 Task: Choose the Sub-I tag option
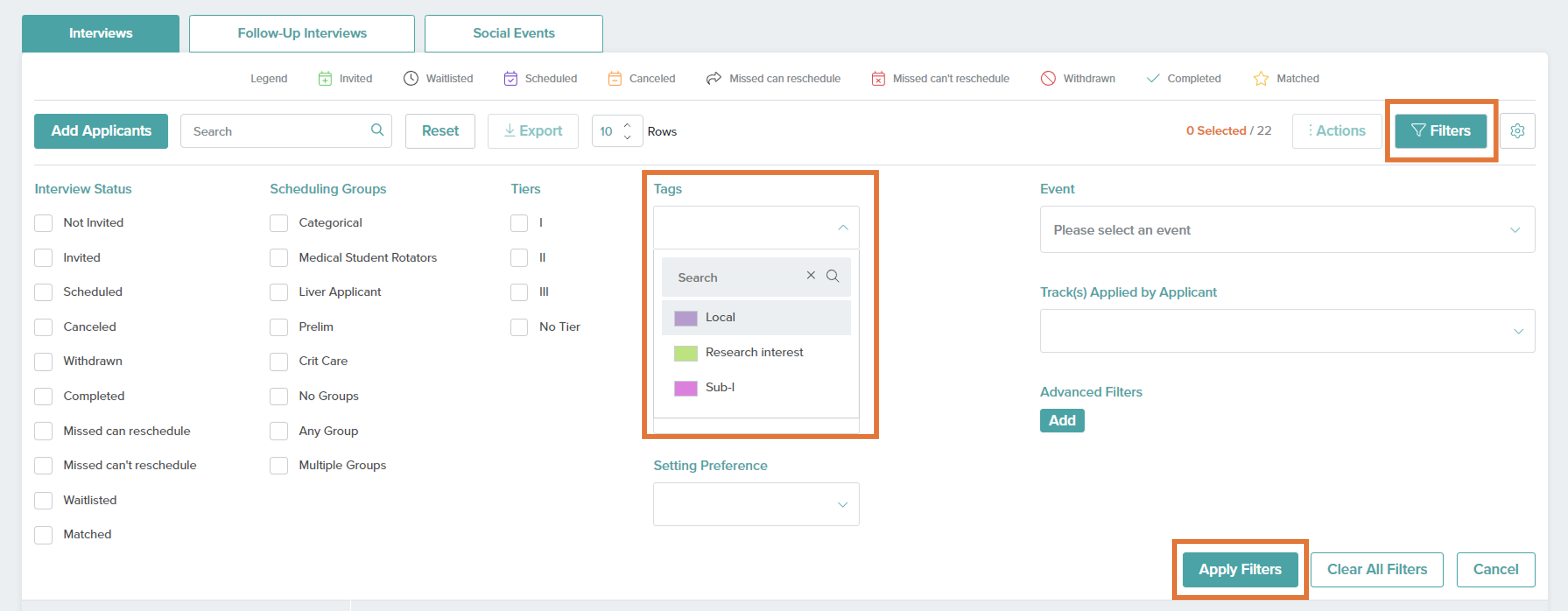click(756, 388)
